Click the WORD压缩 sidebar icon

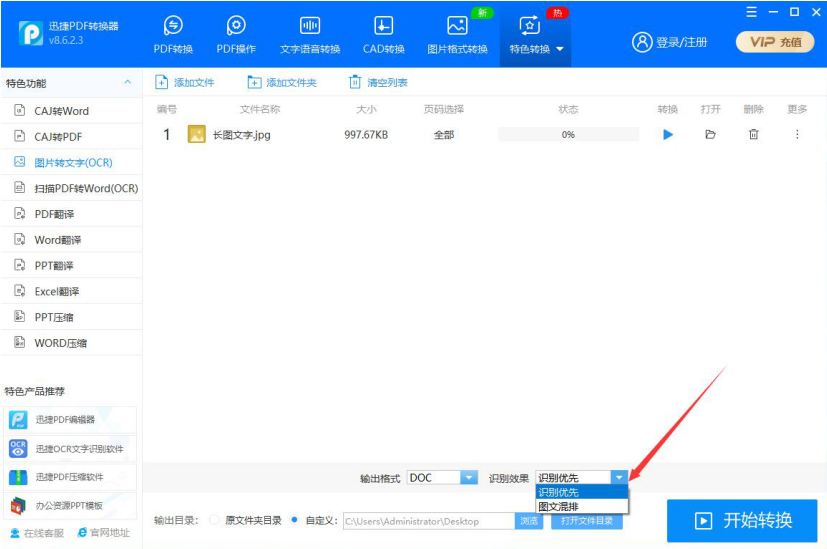[x=20, y=342]
